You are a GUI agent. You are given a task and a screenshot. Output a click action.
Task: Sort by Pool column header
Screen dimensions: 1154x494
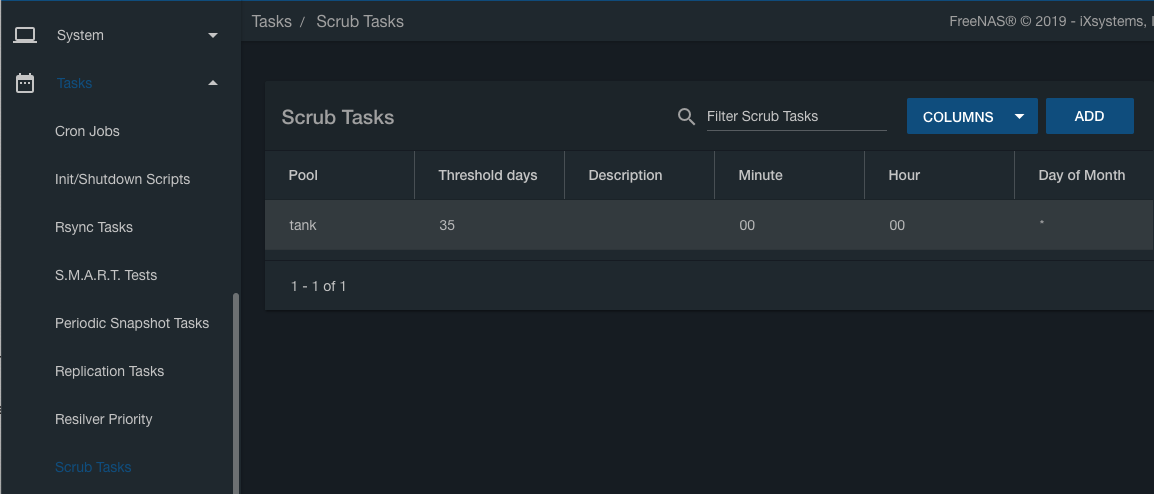click(303, 175)
